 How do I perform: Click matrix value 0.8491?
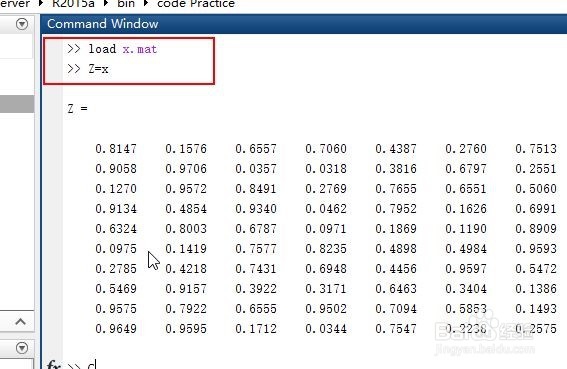tap(256, 189)
